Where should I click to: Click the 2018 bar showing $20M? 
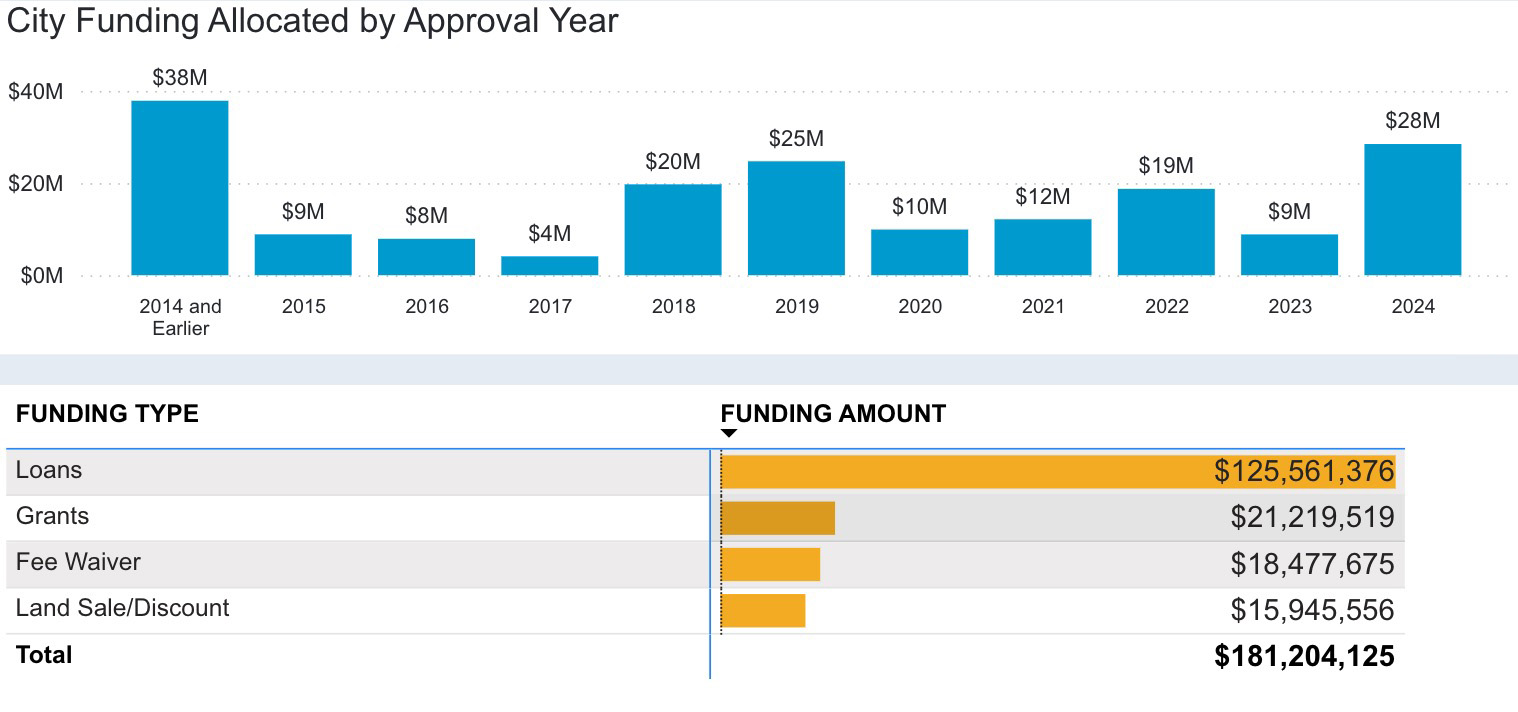coord(673,228)
